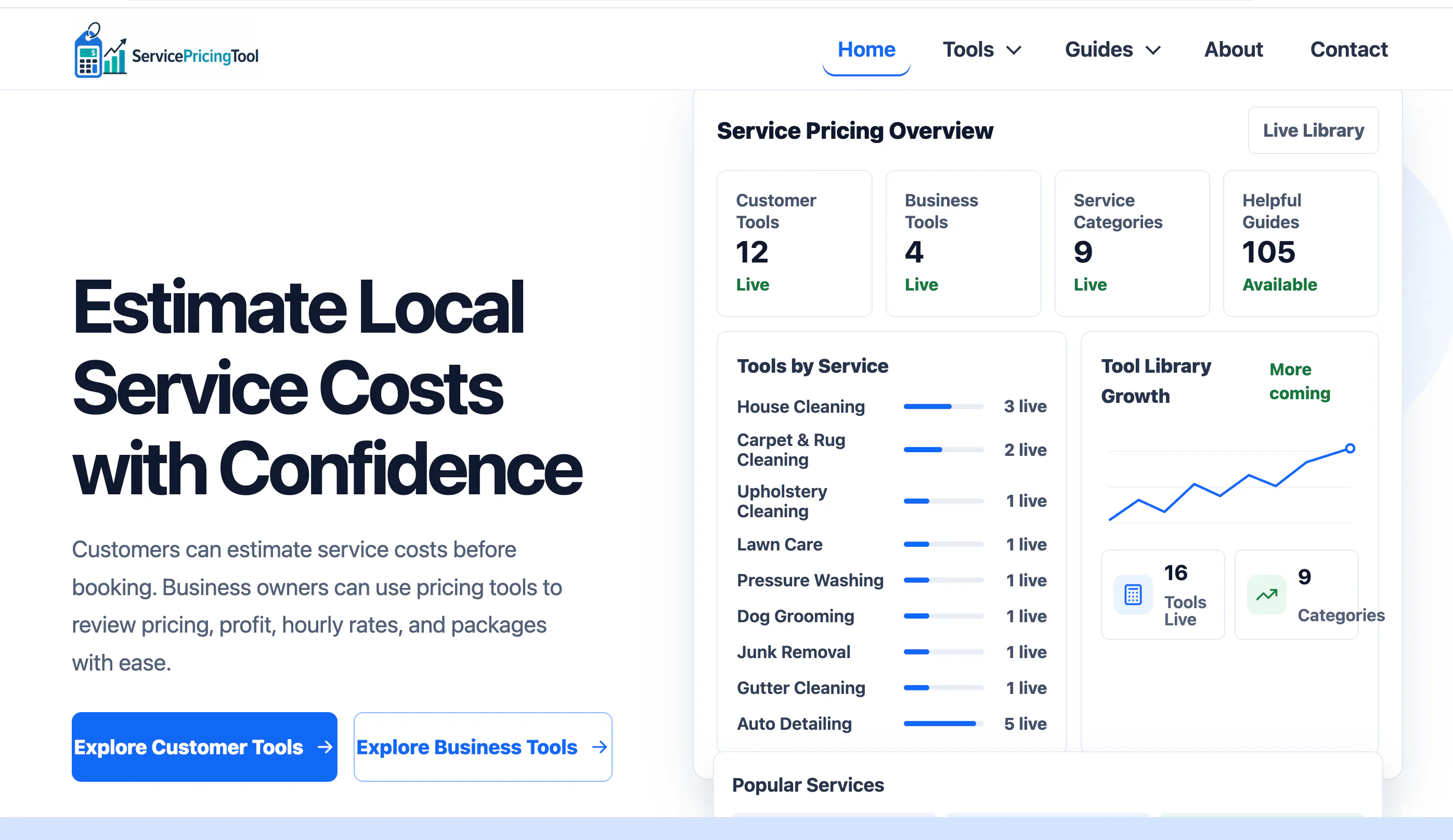Click the Carpet & Rug Cleaning progress bar
The height and width of the screenshot is (840, 1453).
[x=943, y=450]
